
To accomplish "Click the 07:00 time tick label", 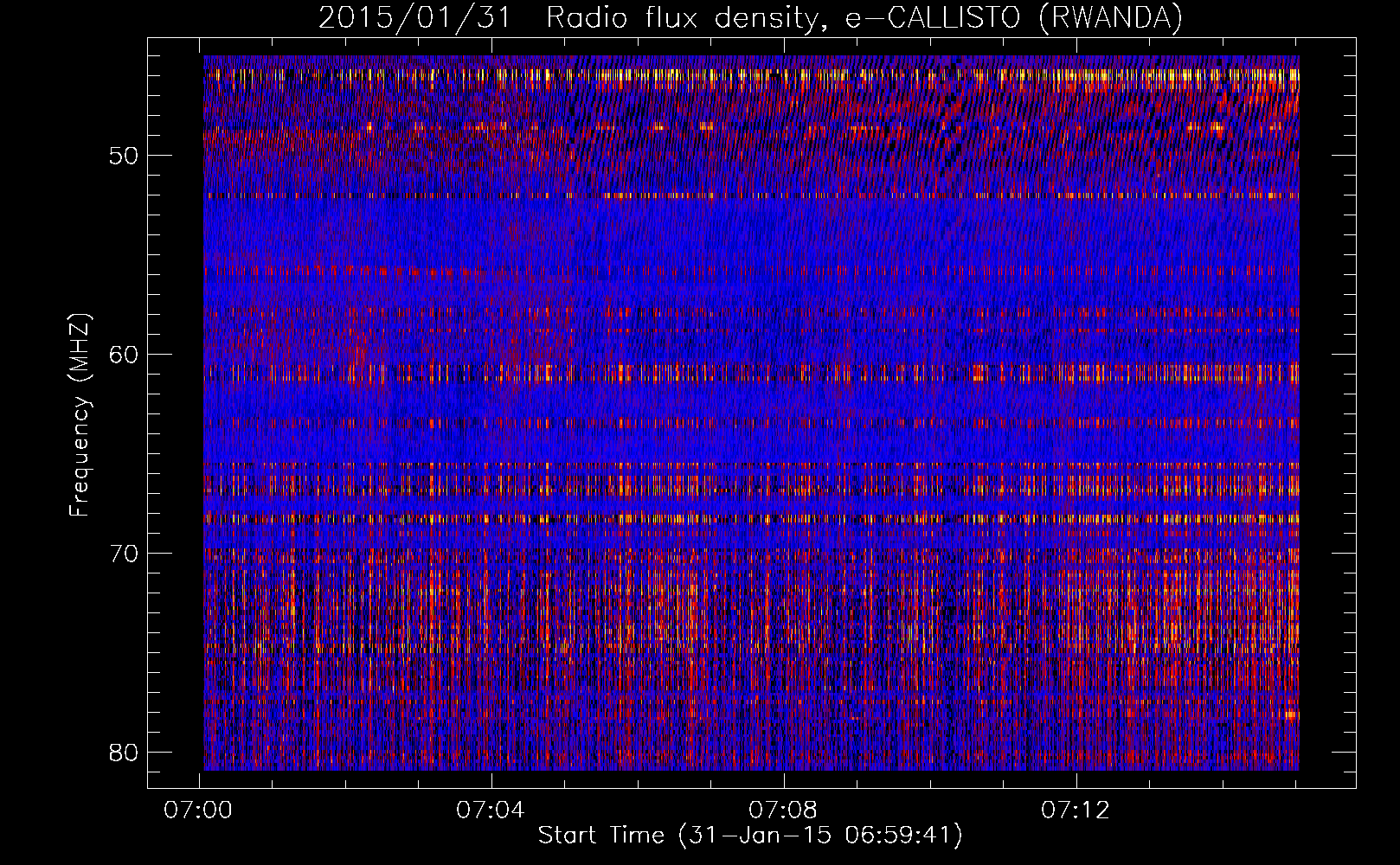I will point(198,811).
